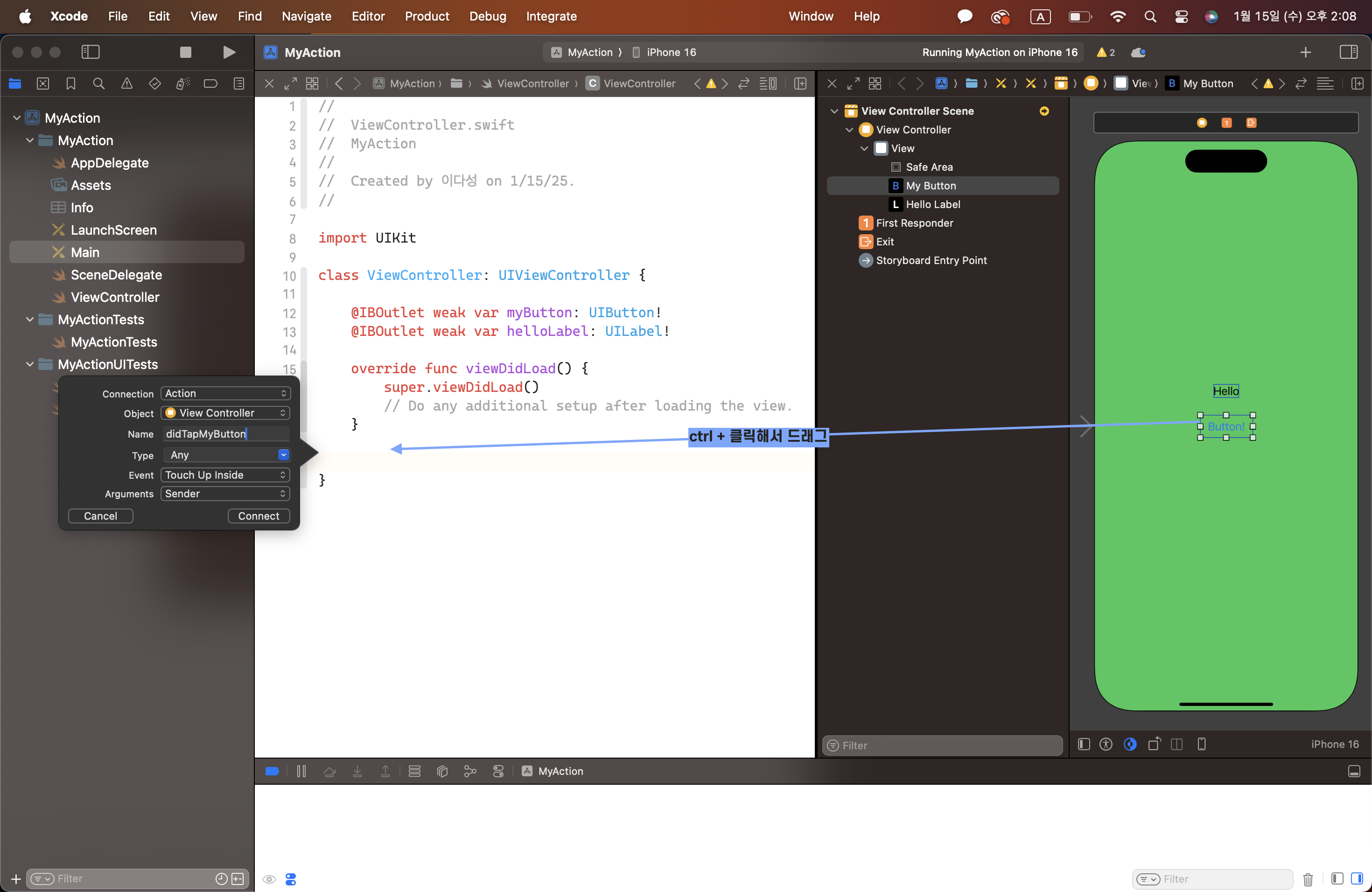Select the AppDelegate file

pos(110,163)
